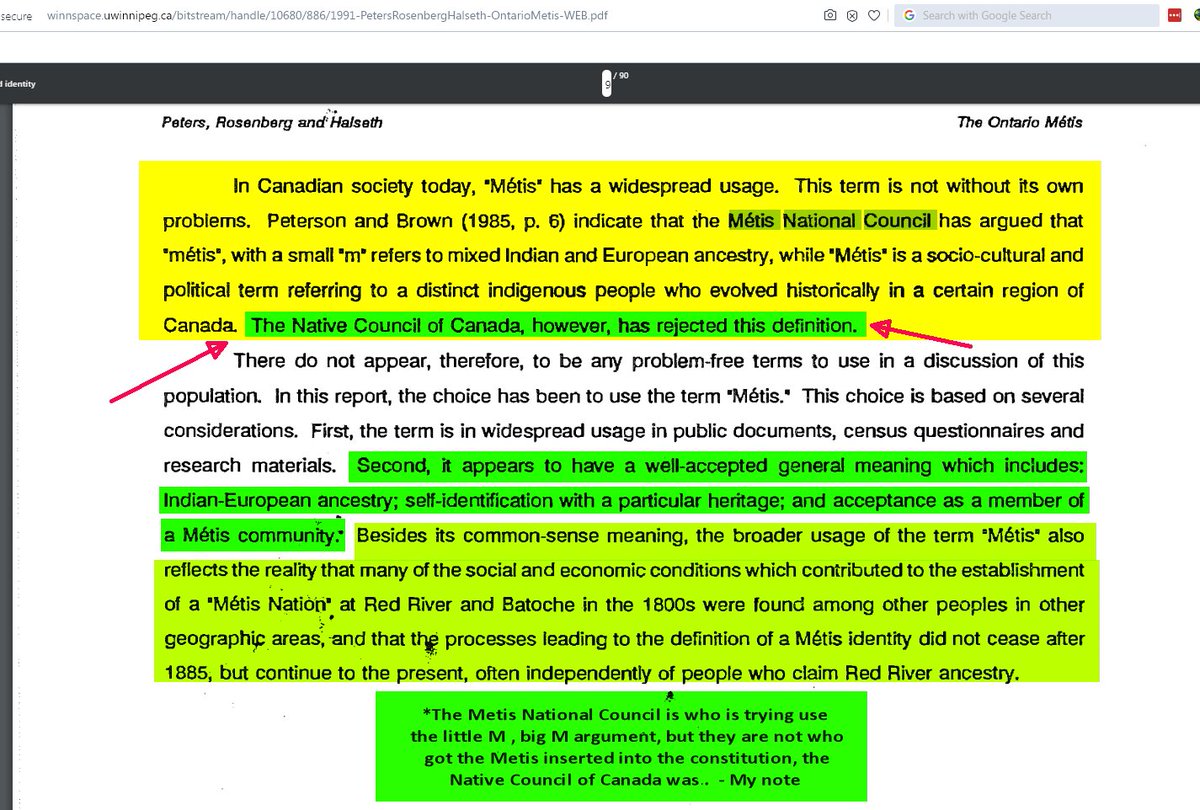Click the 'Second, it appears to have' sentence
1200x810 pixels.
click(x=717, y=466)
